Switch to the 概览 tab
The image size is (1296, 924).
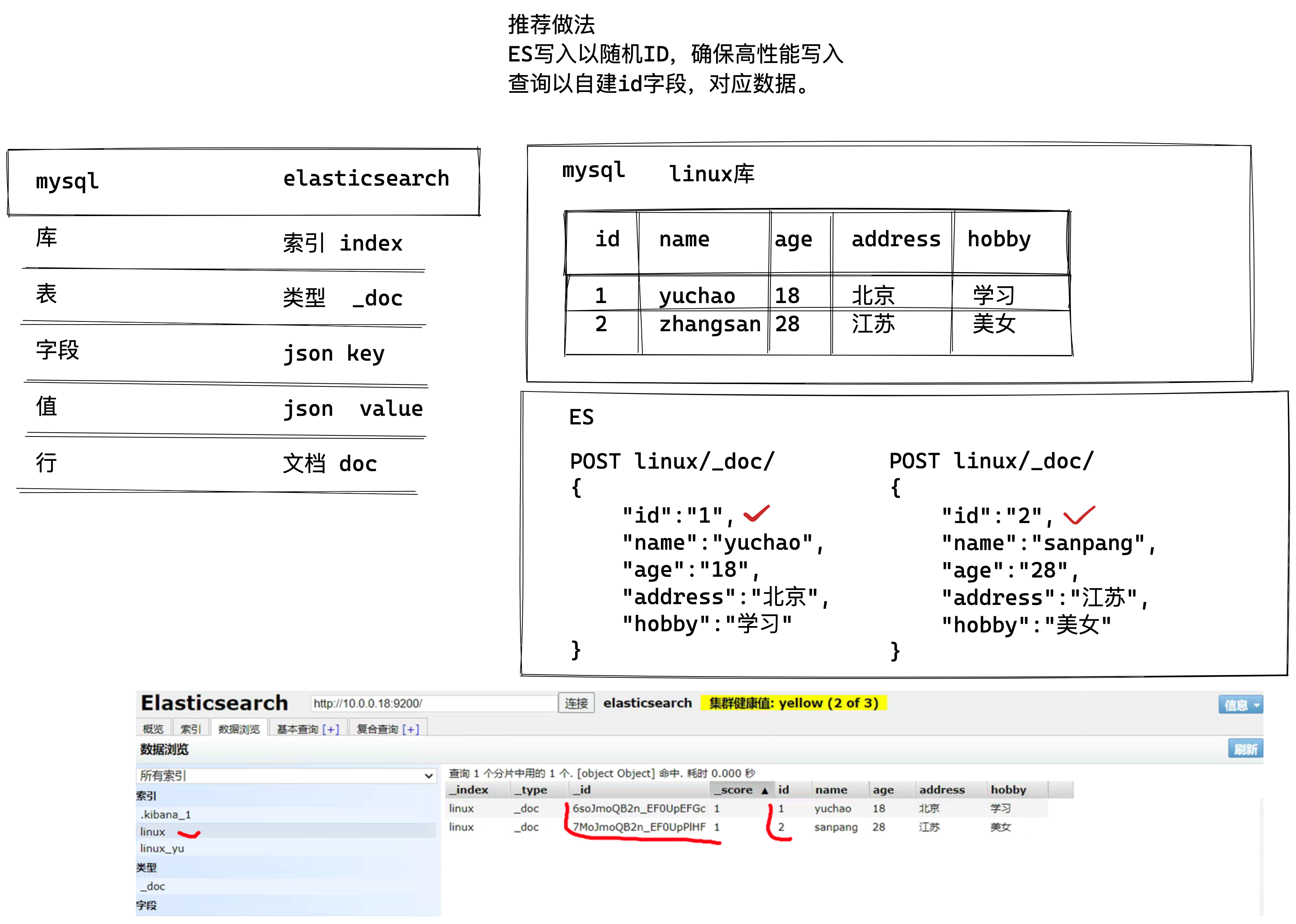[153, 729]
